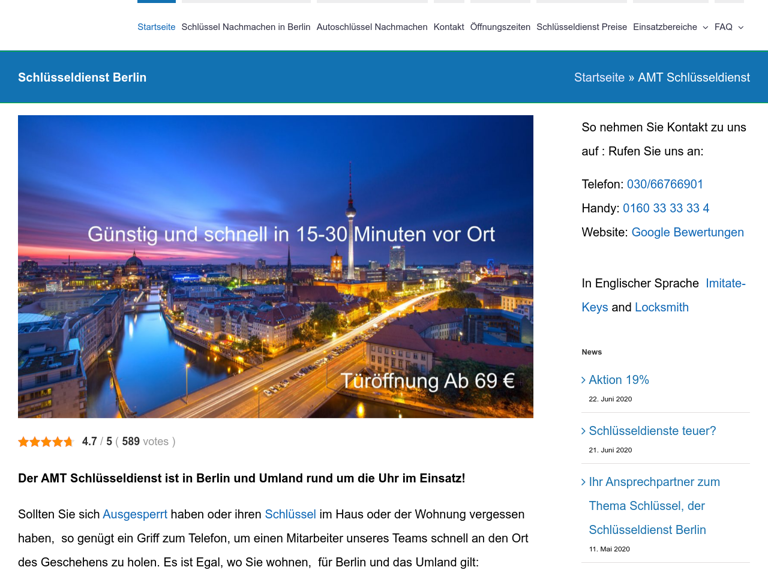This screenshot has width=768, height=576.
Task: Open Schlüssel Nachmachen in Berlin menu
Action: [x=246, y=27]
